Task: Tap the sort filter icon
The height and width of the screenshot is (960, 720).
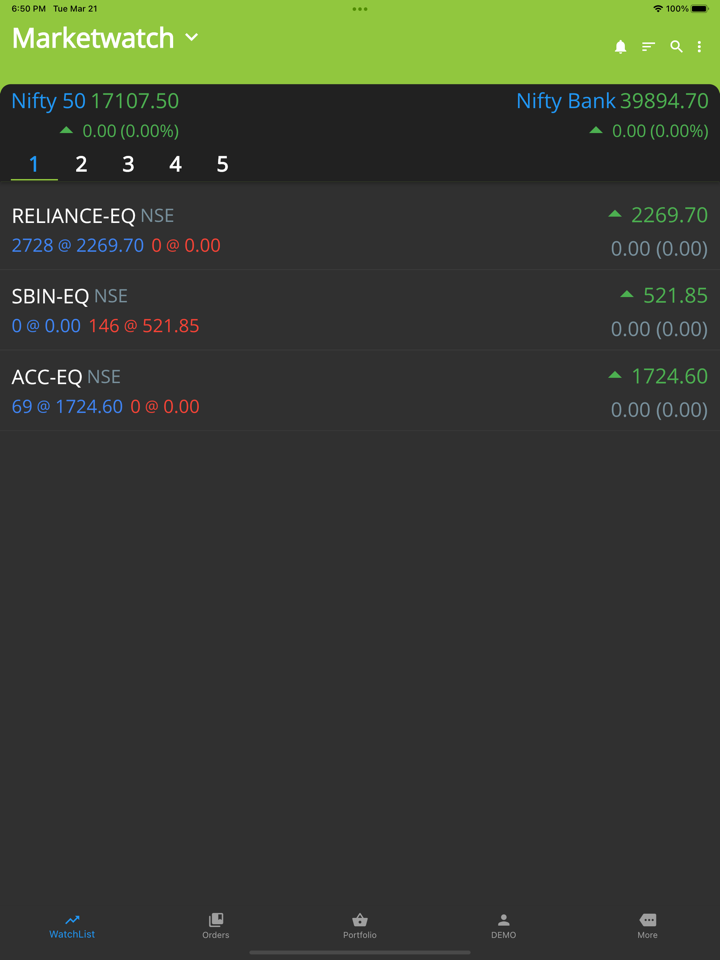Action: coord(648,47)
